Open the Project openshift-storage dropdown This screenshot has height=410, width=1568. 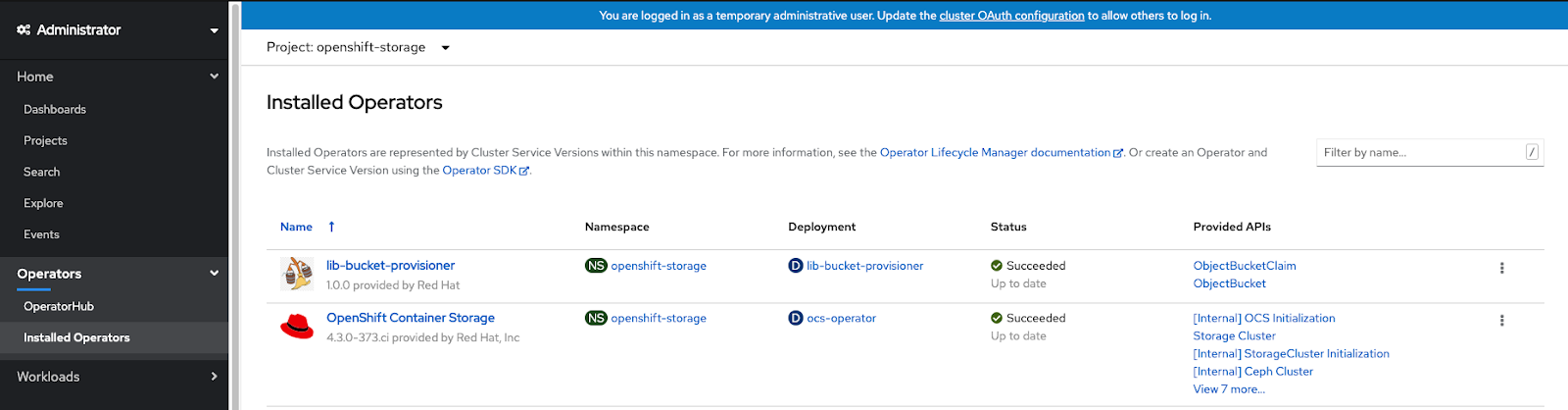[445, 47]
